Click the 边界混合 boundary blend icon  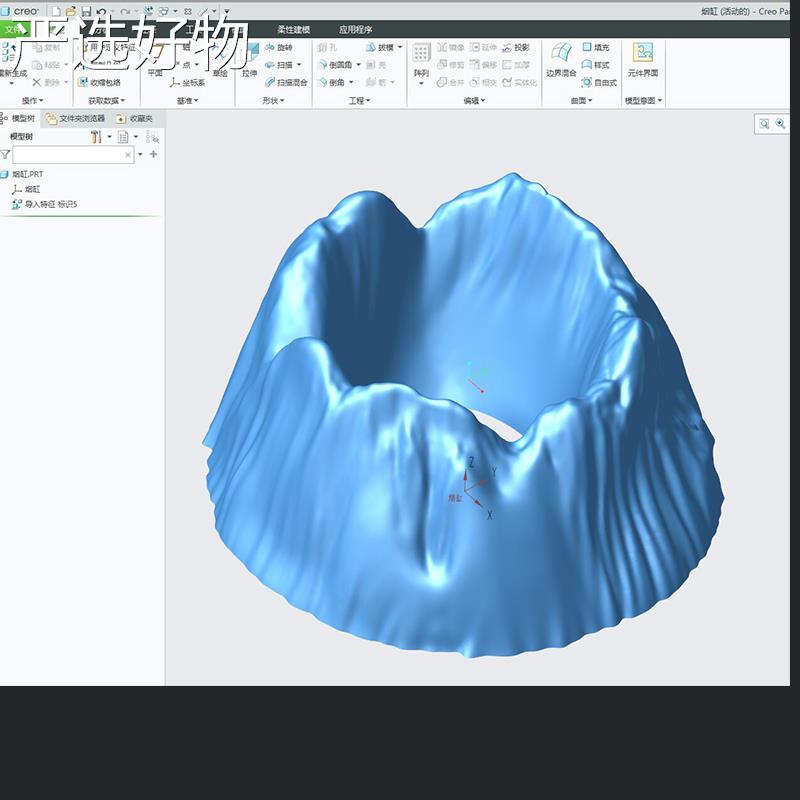[561, 60]
